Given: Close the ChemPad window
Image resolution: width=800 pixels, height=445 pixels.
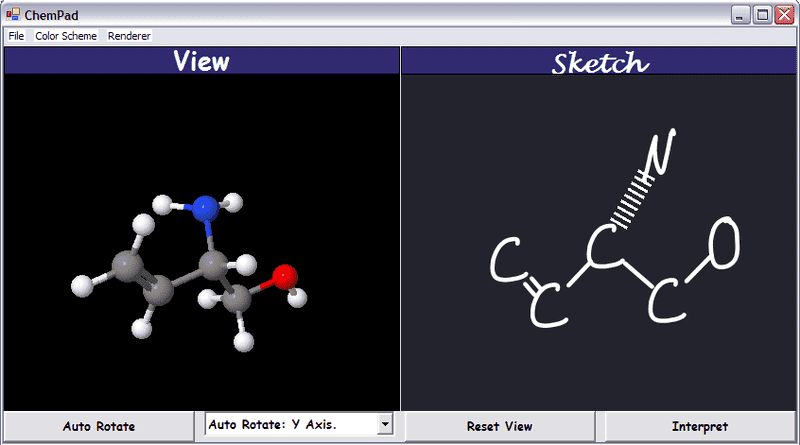Looking at the screenshot, I should [x=783, y=14].
